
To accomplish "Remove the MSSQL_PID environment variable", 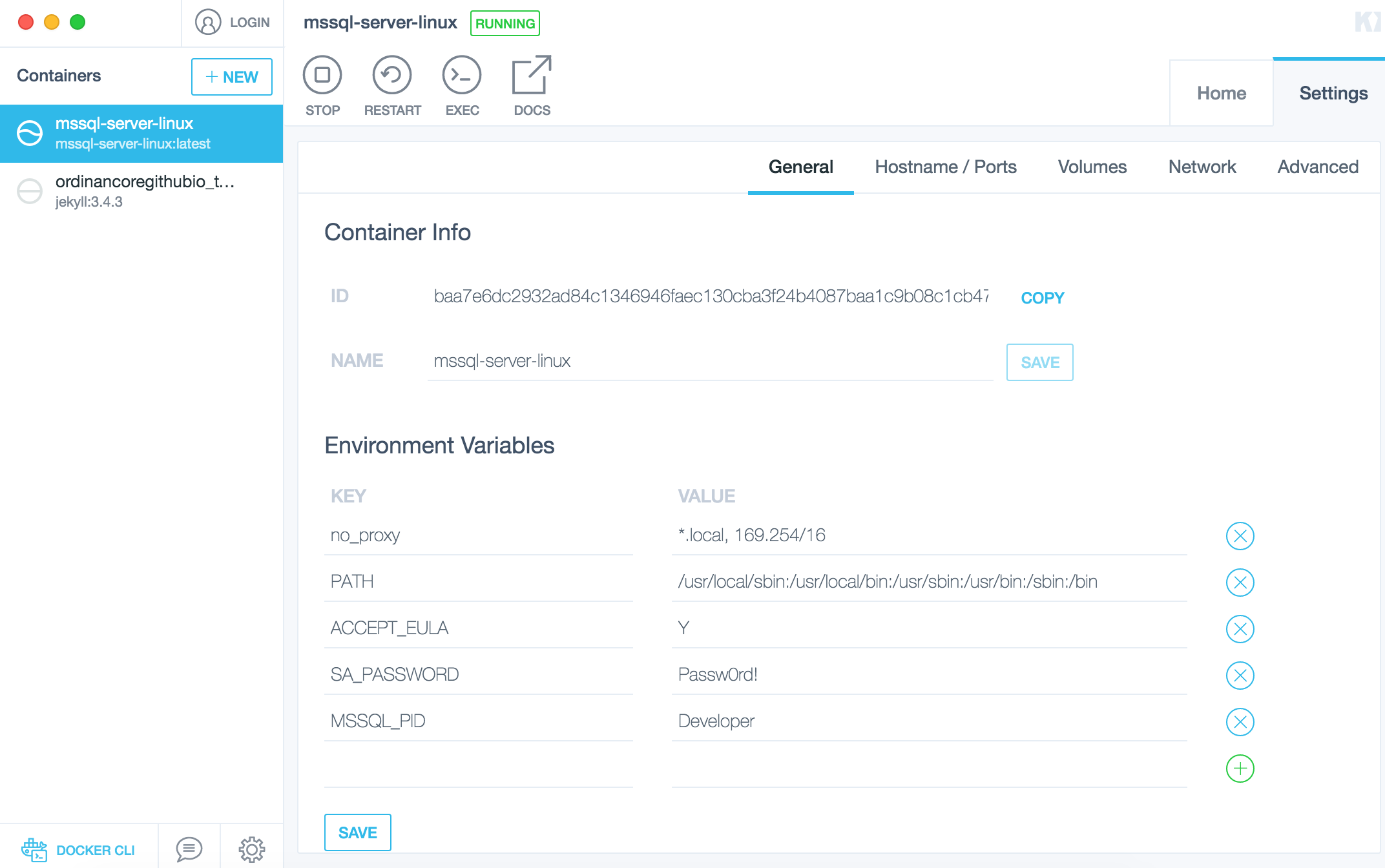I will pos(1240,721).
